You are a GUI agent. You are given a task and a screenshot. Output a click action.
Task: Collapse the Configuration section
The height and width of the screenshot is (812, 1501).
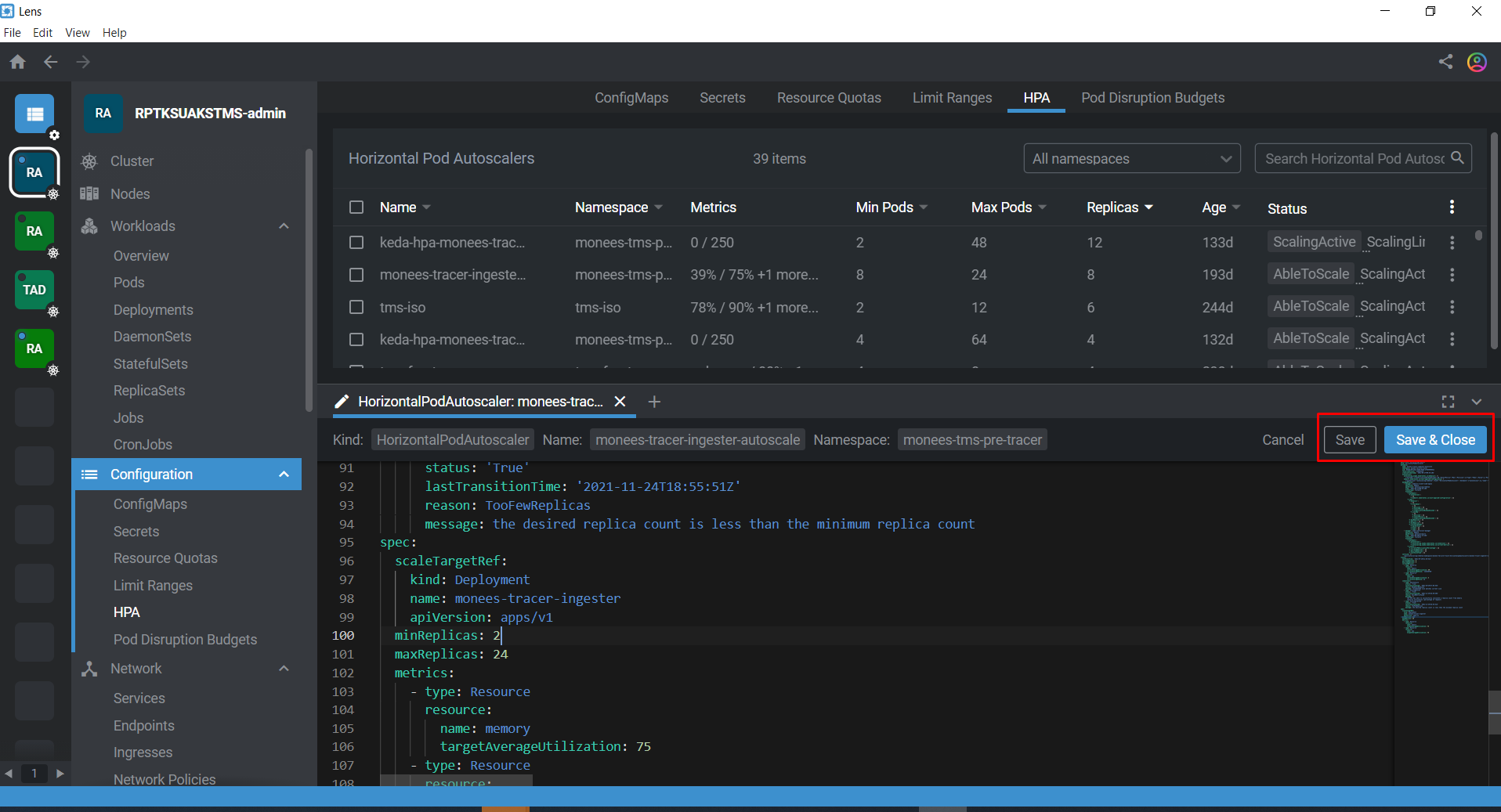[284, 474]
